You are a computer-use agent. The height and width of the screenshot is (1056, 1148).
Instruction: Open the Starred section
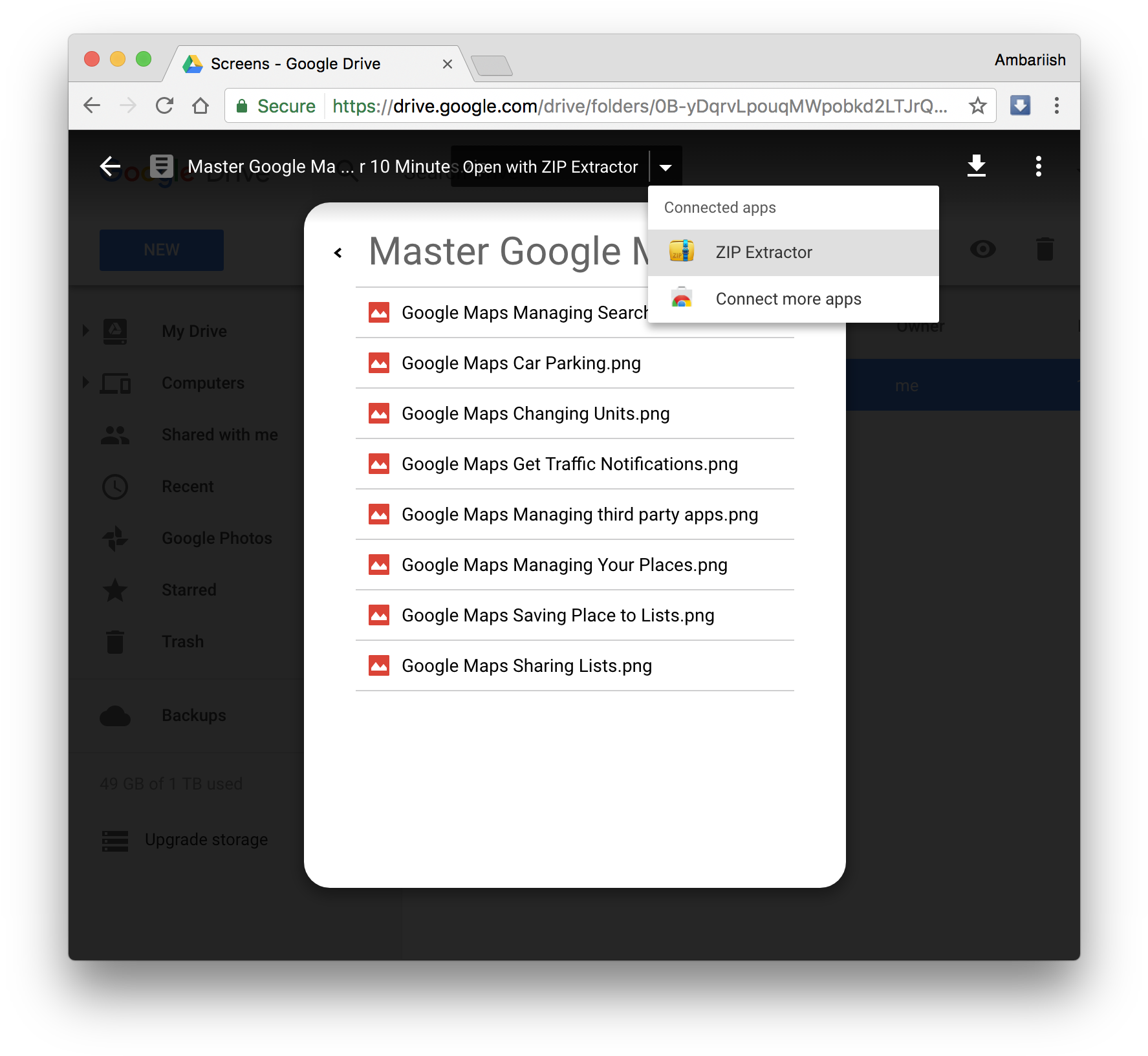[189, 590]
